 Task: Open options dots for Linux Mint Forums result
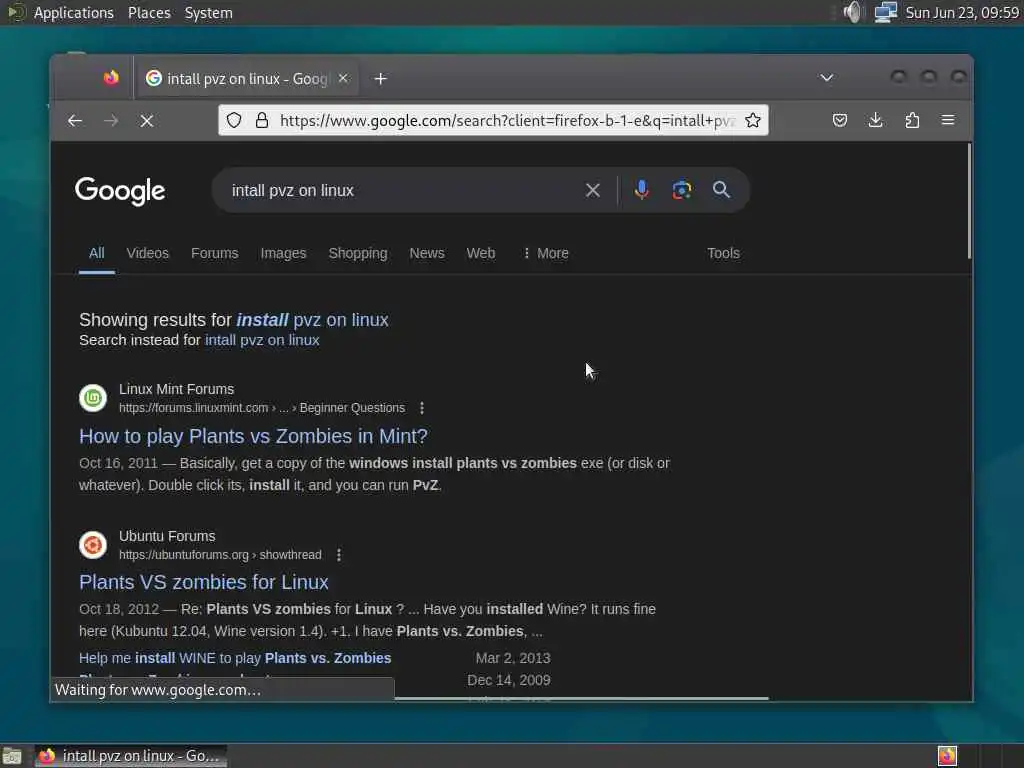click(x=422, y=408)
